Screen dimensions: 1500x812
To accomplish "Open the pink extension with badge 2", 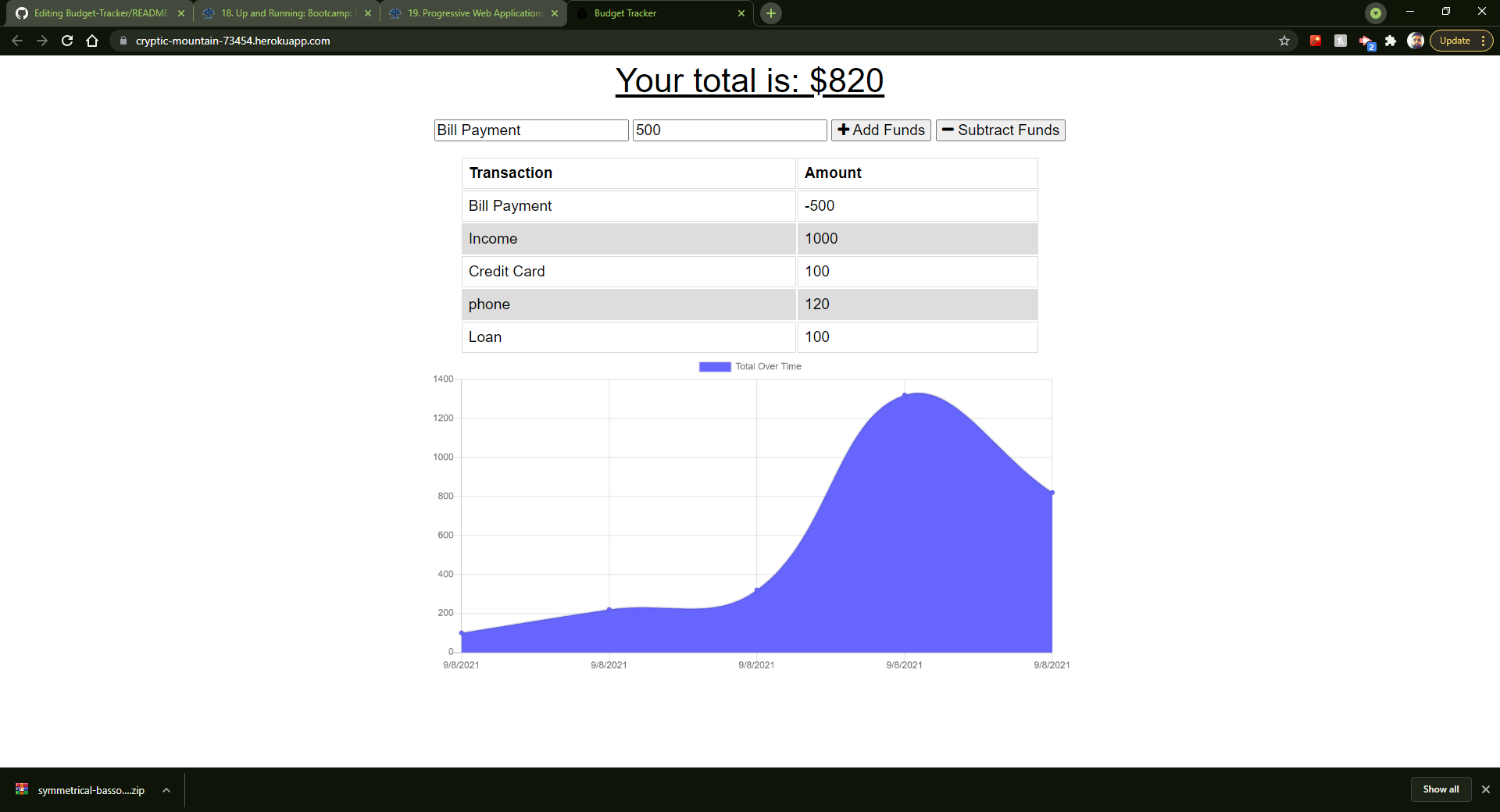I will (x=1366, y=41).
